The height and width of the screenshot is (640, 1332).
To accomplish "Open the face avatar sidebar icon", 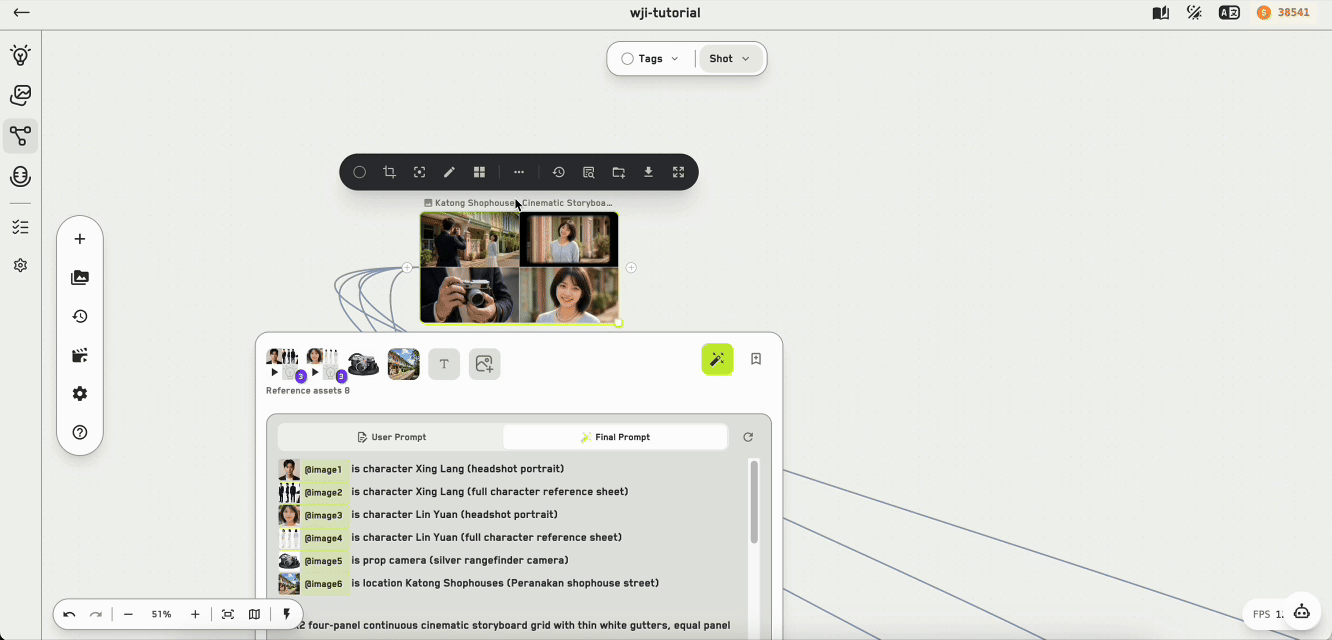I will tap(20, 177).
